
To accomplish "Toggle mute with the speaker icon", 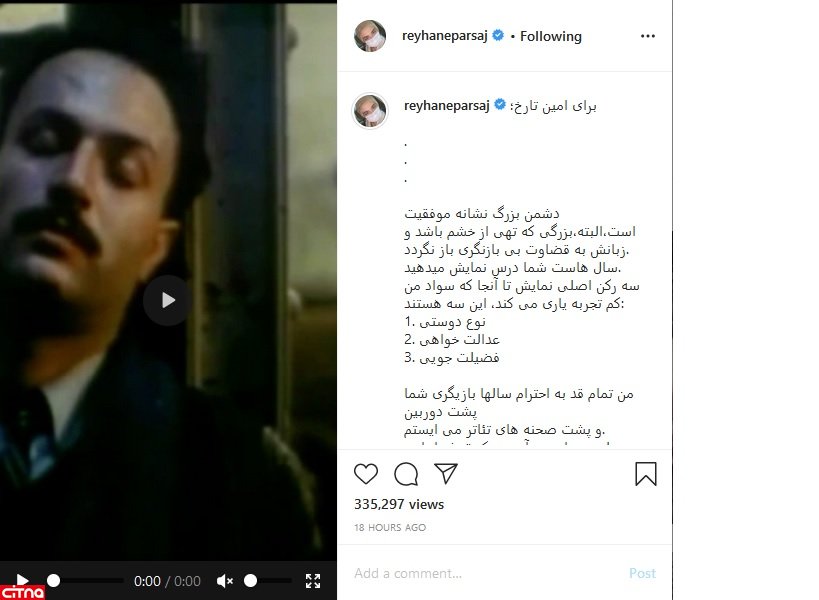I will pos(225,581).
